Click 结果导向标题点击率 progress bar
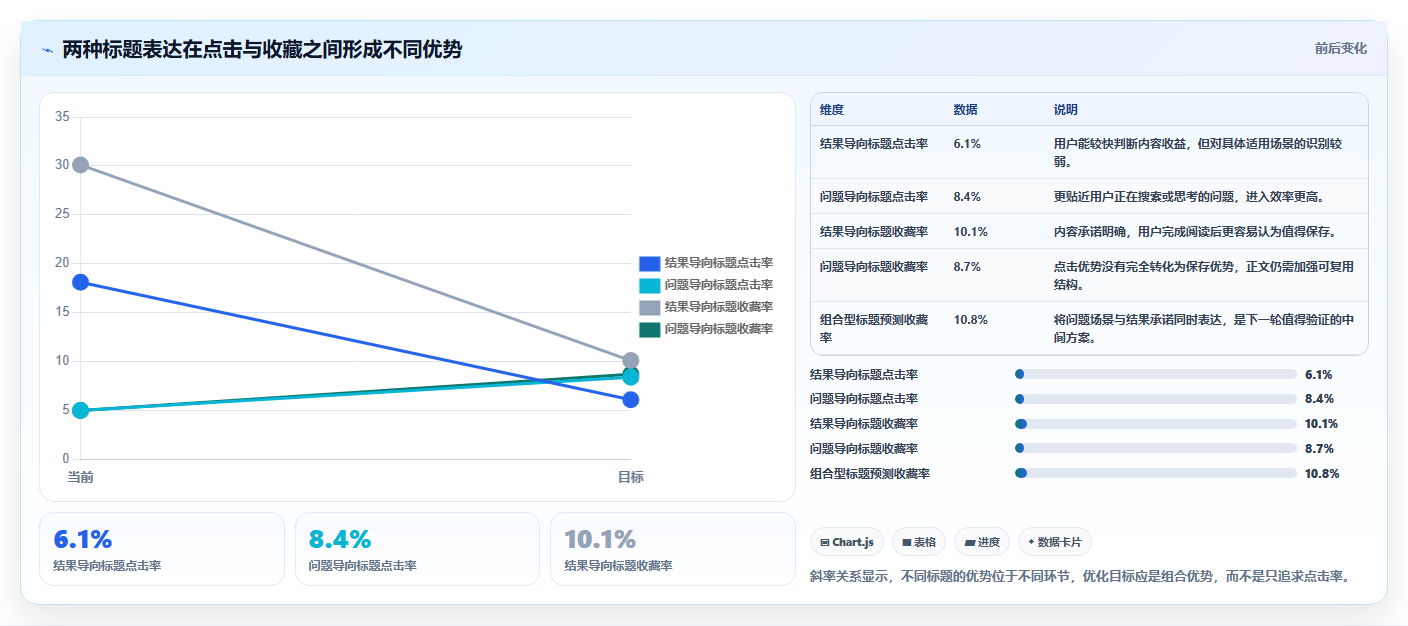This screenshot has width=1408, height=626. [x=1155, y=374]
